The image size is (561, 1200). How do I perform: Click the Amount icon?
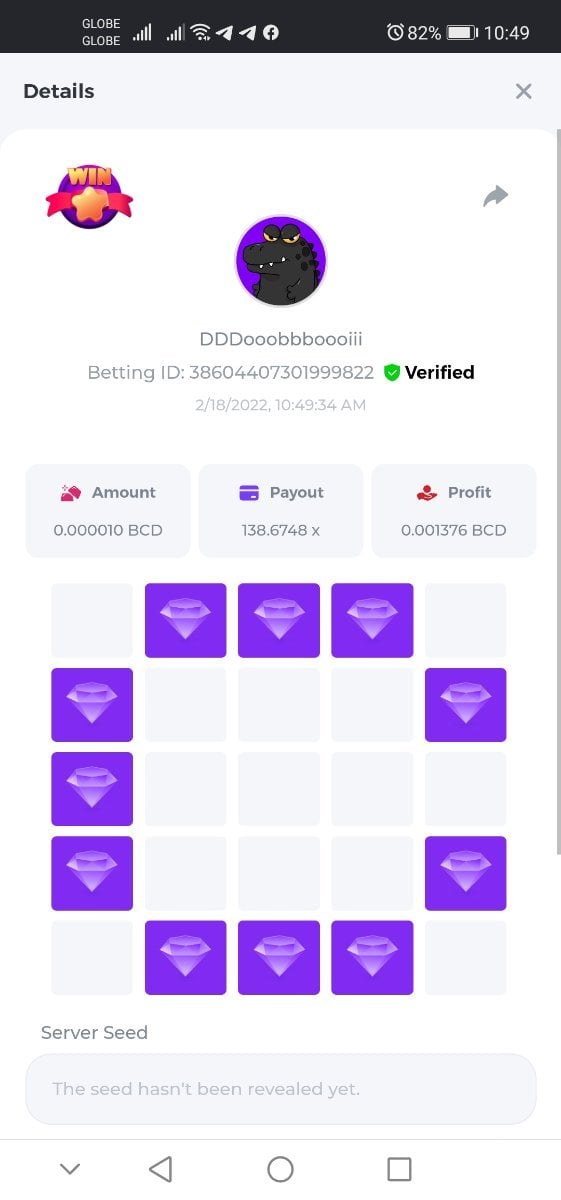click(71, 492)
